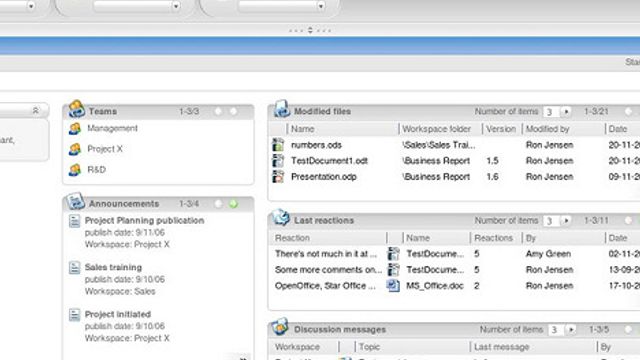Open the Project Planning publication announcement
640x360 pixels.
(x=144, y=220)
